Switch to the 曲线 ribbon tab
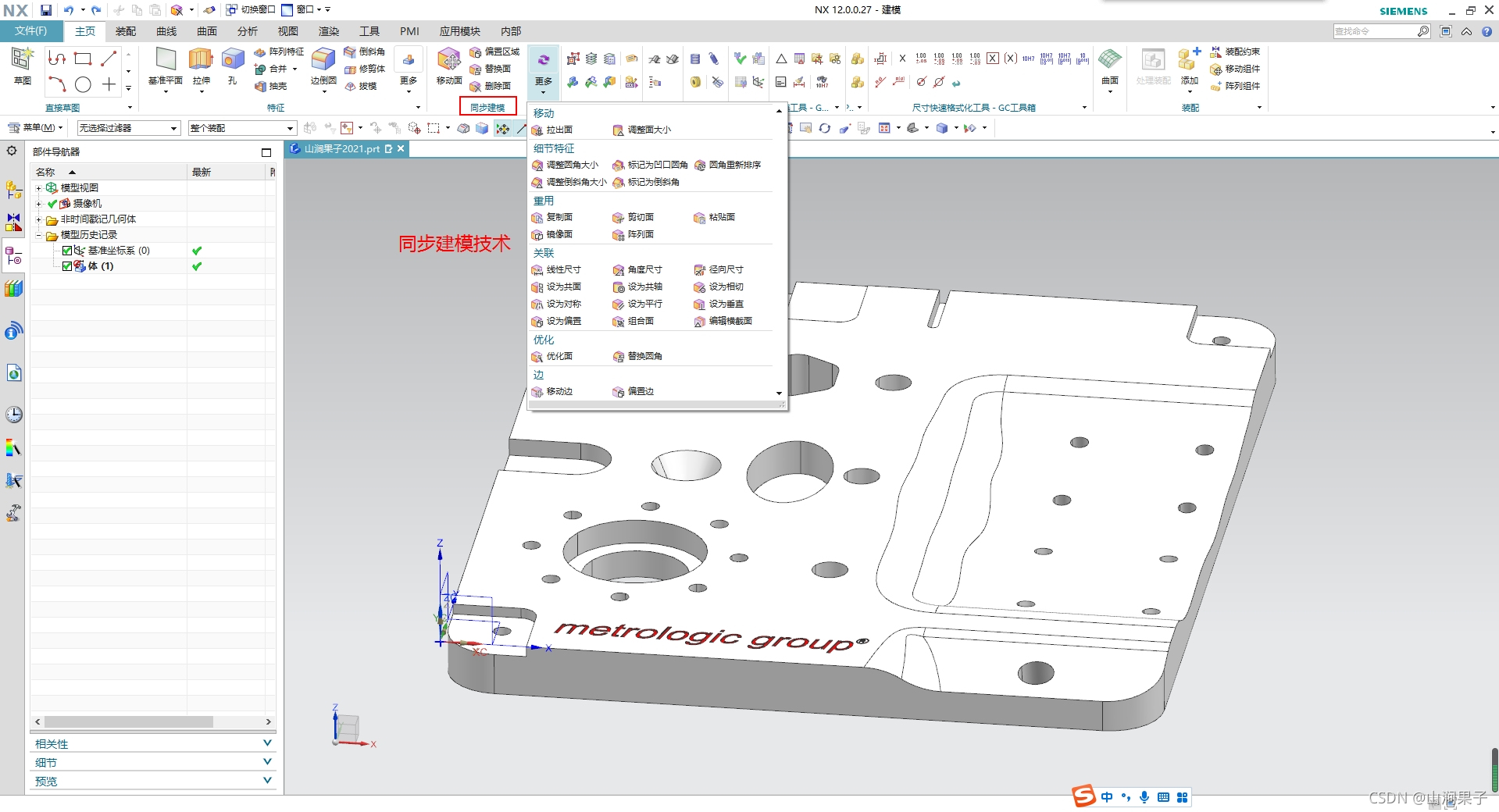The width and height of the screenshot is (1499, 812). [166, 31]
